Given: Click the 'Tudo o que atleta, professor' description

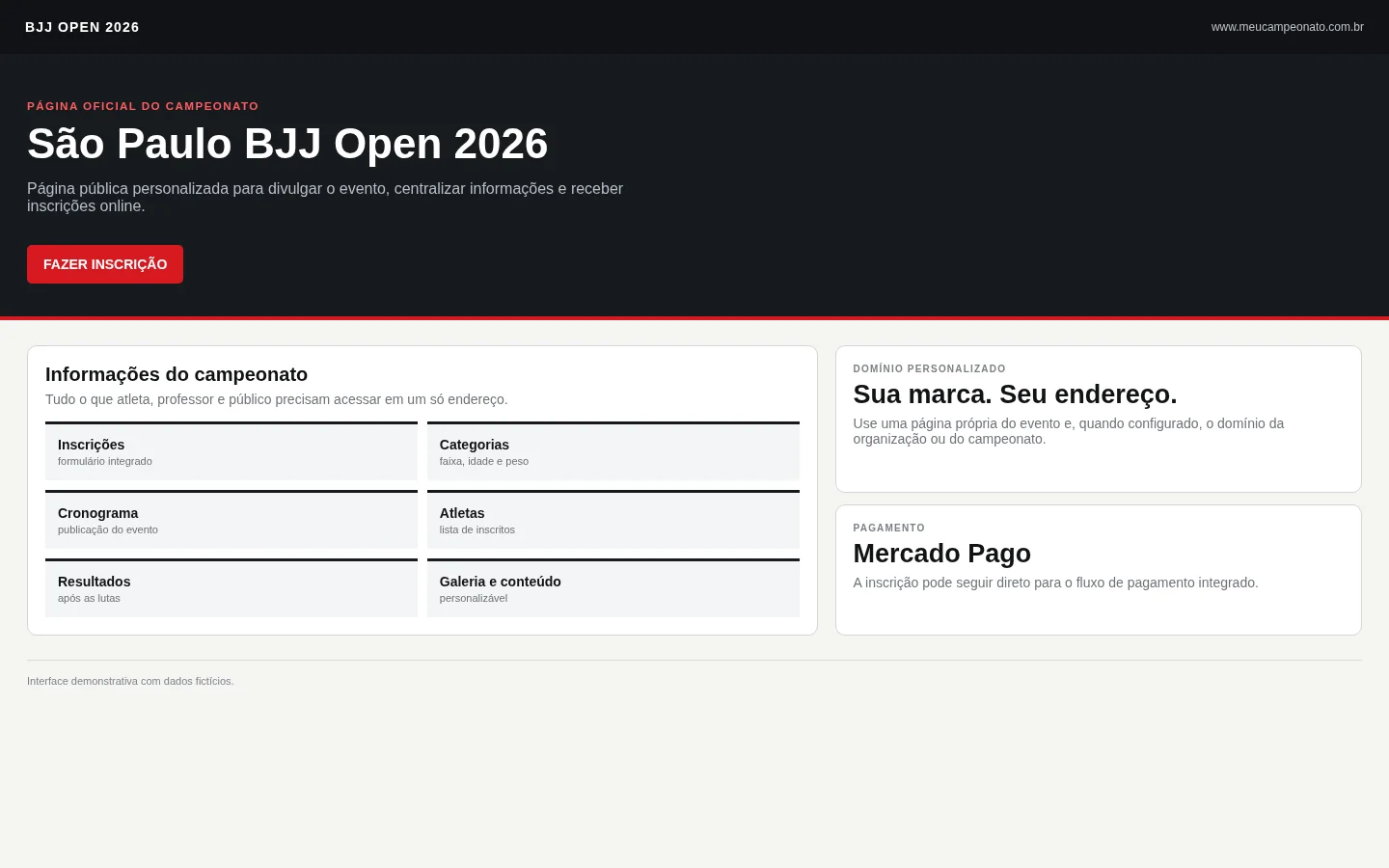Looking at the screenshot, I should (277, 399).
